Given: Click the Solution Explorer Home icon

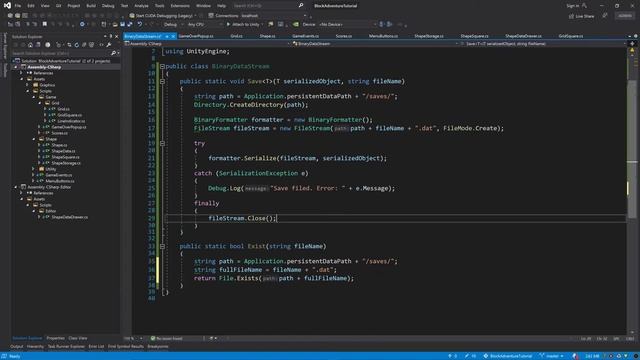Looking at the screenshot, I should [x=30, y=44].
